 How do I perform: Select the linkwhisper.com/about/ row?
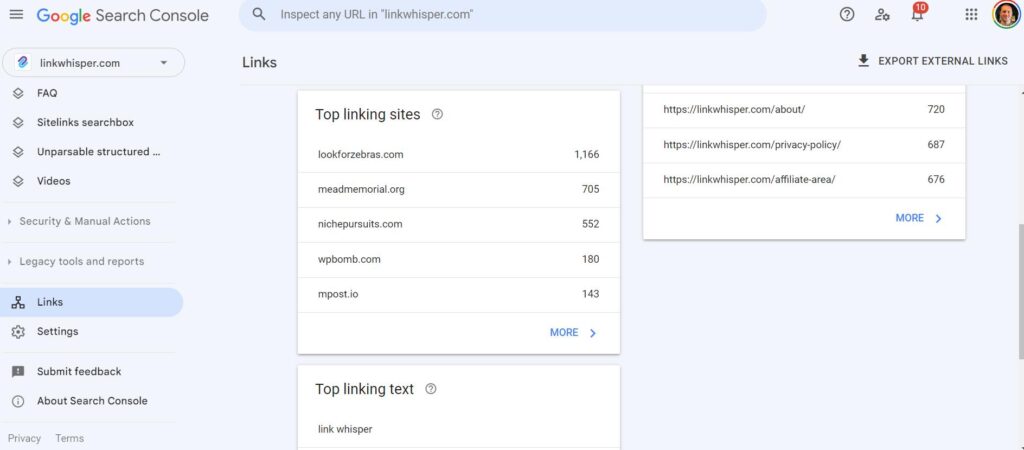pyautogui.click(x=804, y=110)
